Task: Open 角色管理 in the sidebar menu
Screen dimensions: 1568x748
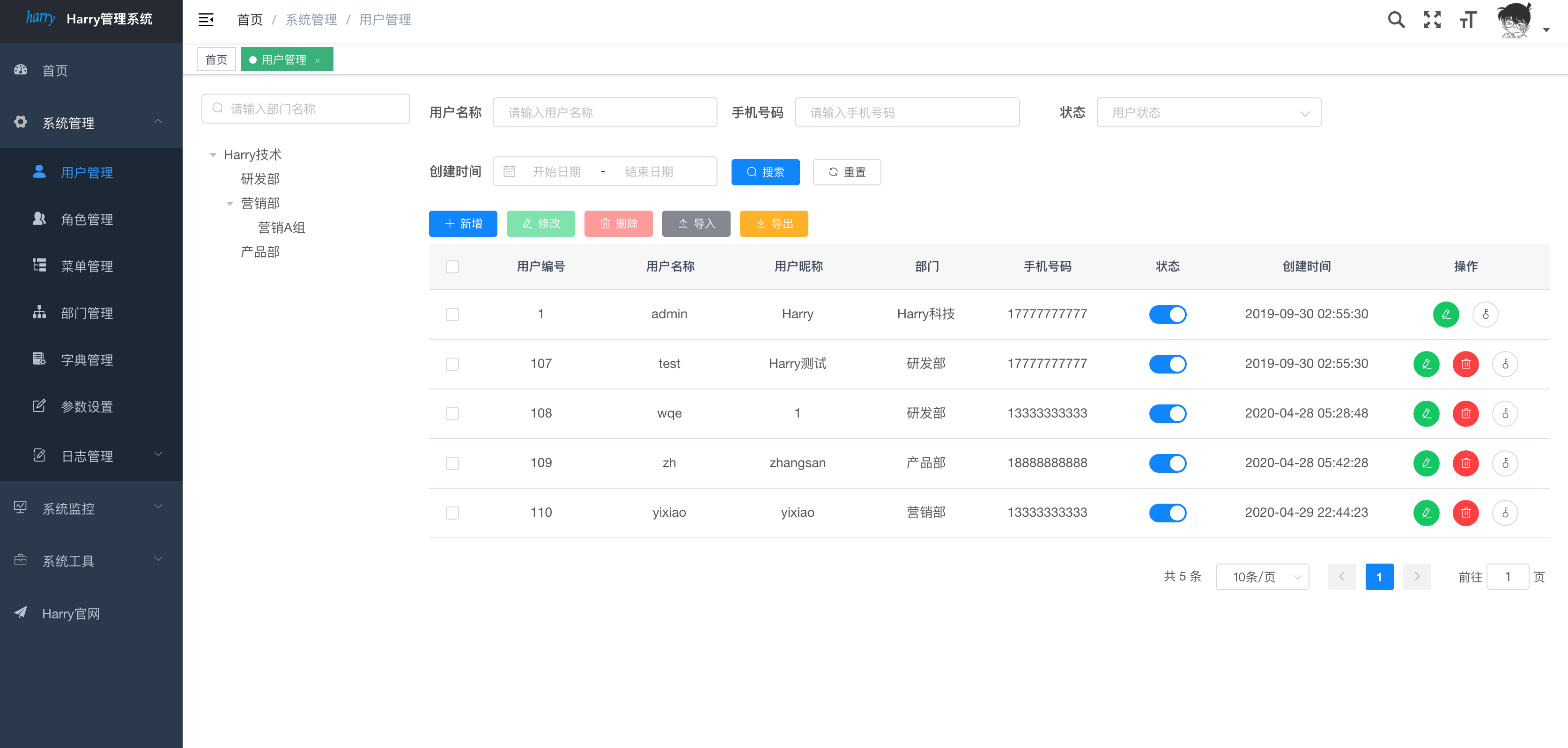Action: (x=87, y=220)
